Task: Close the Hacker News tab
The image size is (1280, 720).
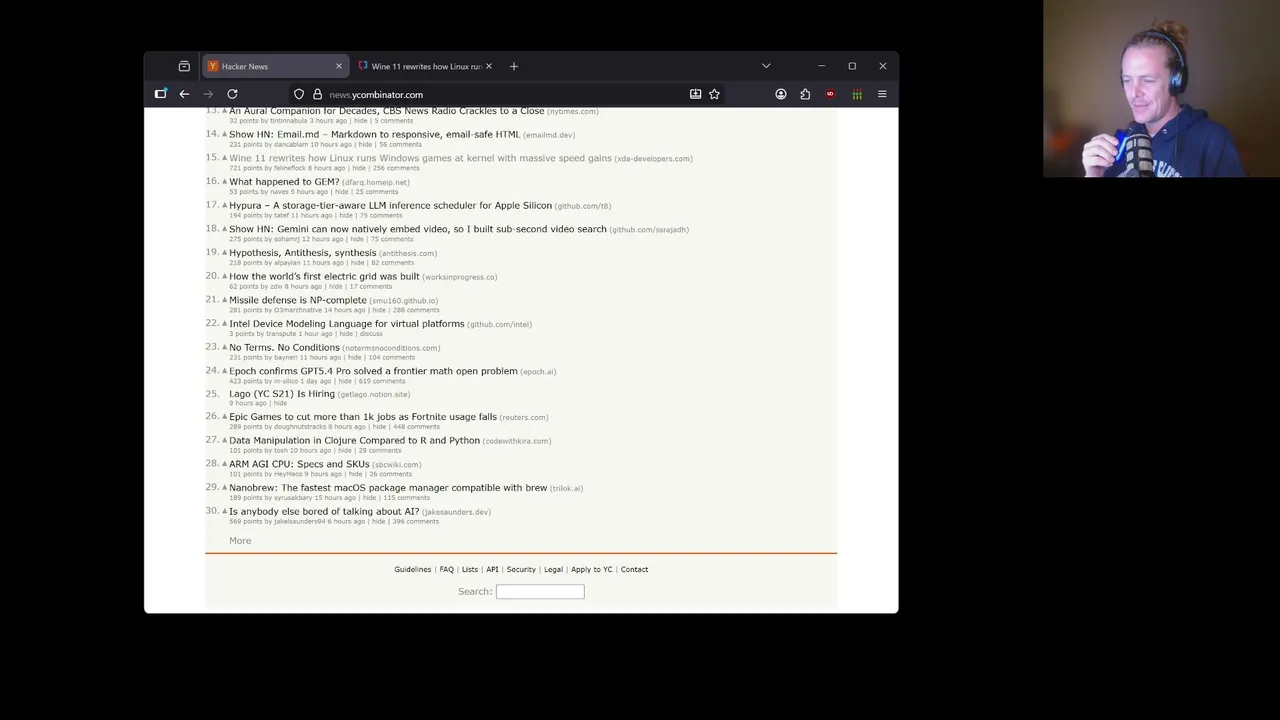Action: click(x=338, y=66)
